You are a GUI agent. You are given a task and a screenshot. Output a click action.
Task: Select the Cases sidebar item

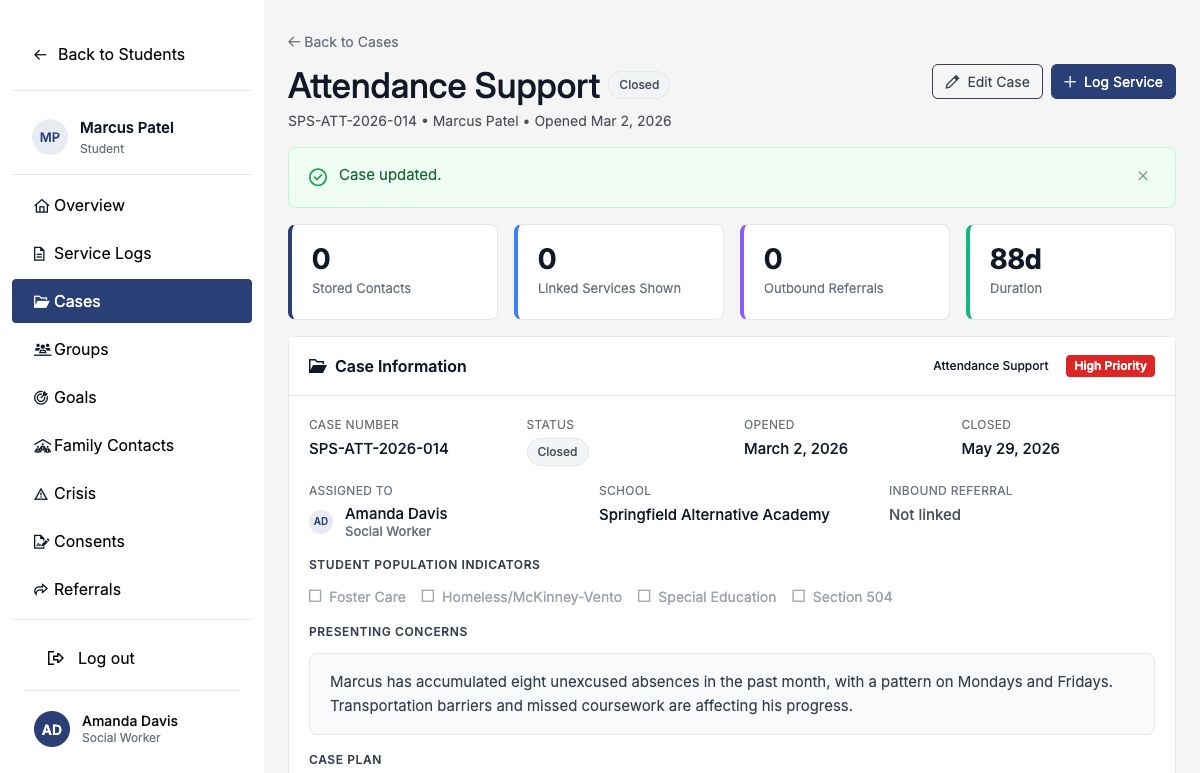[132, 302]
